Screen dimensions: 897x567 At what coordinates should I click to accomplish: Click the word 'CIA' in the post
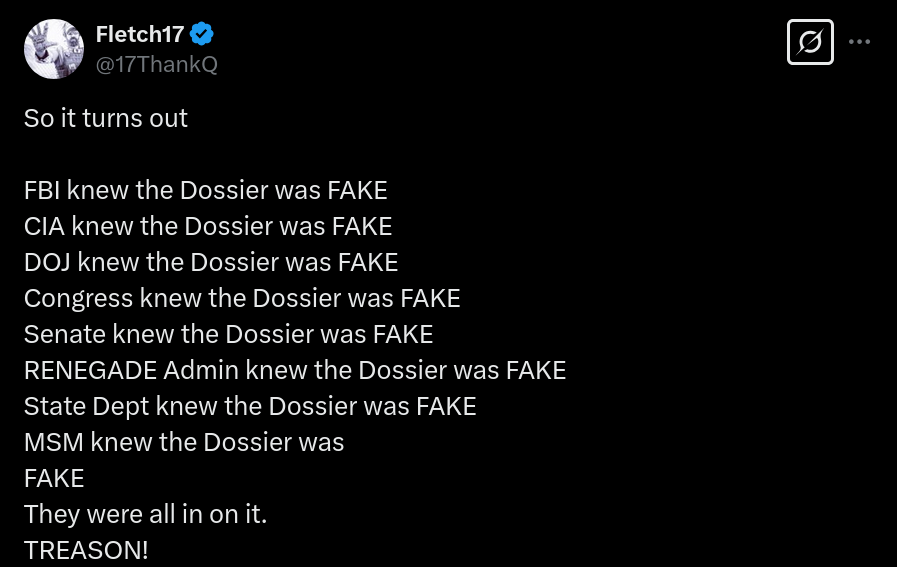(44, 227)
